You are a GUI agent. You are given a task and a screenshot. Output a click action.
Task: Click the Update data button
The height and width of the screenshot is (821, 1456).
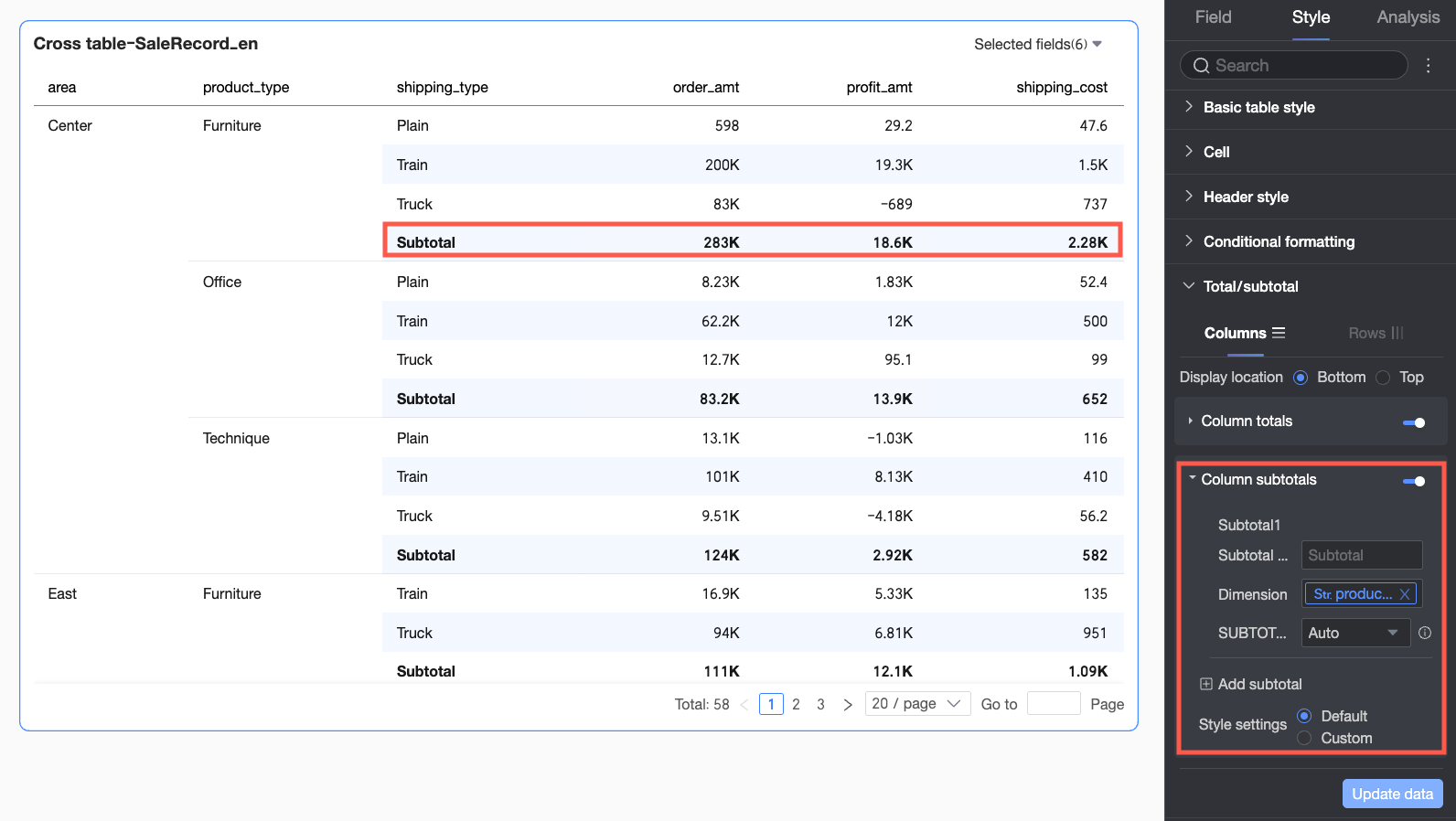[1392, 794]
